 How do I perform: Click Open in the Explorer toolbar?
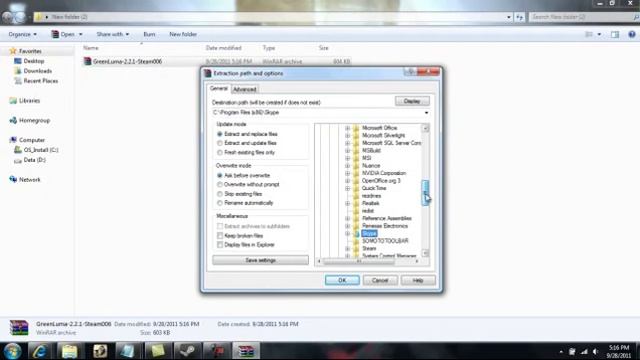pyautogui.click(x=67, y=34)
